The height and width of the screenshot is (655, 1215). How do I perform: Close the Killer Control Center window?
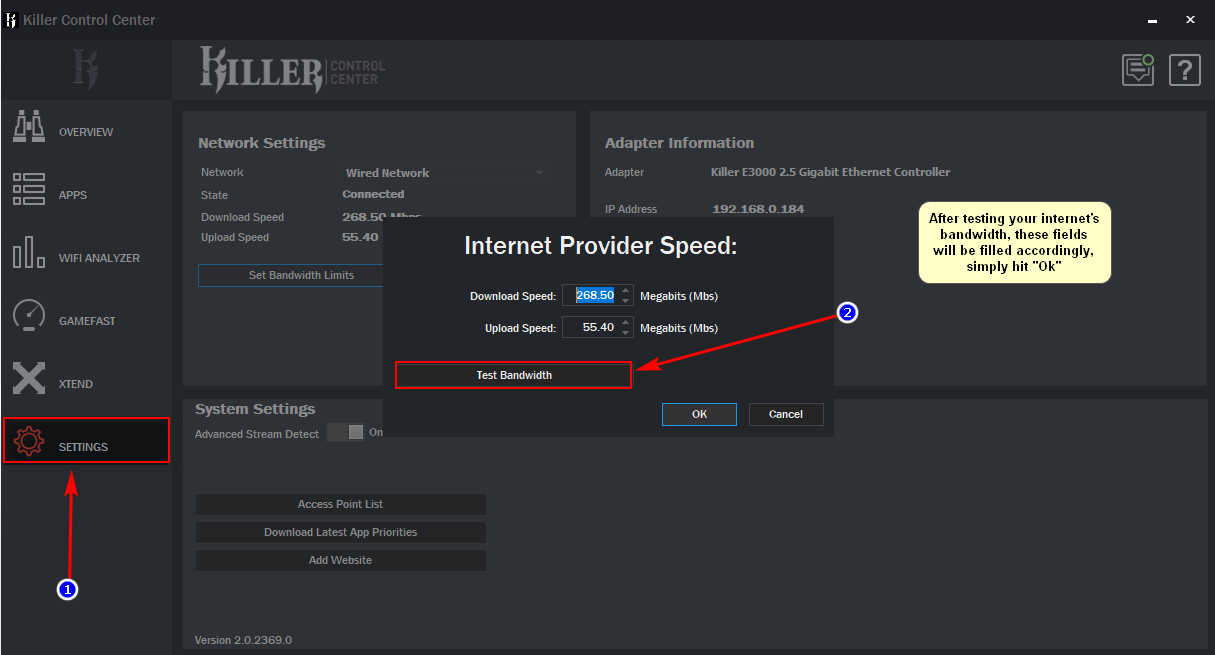point(1190,19)
